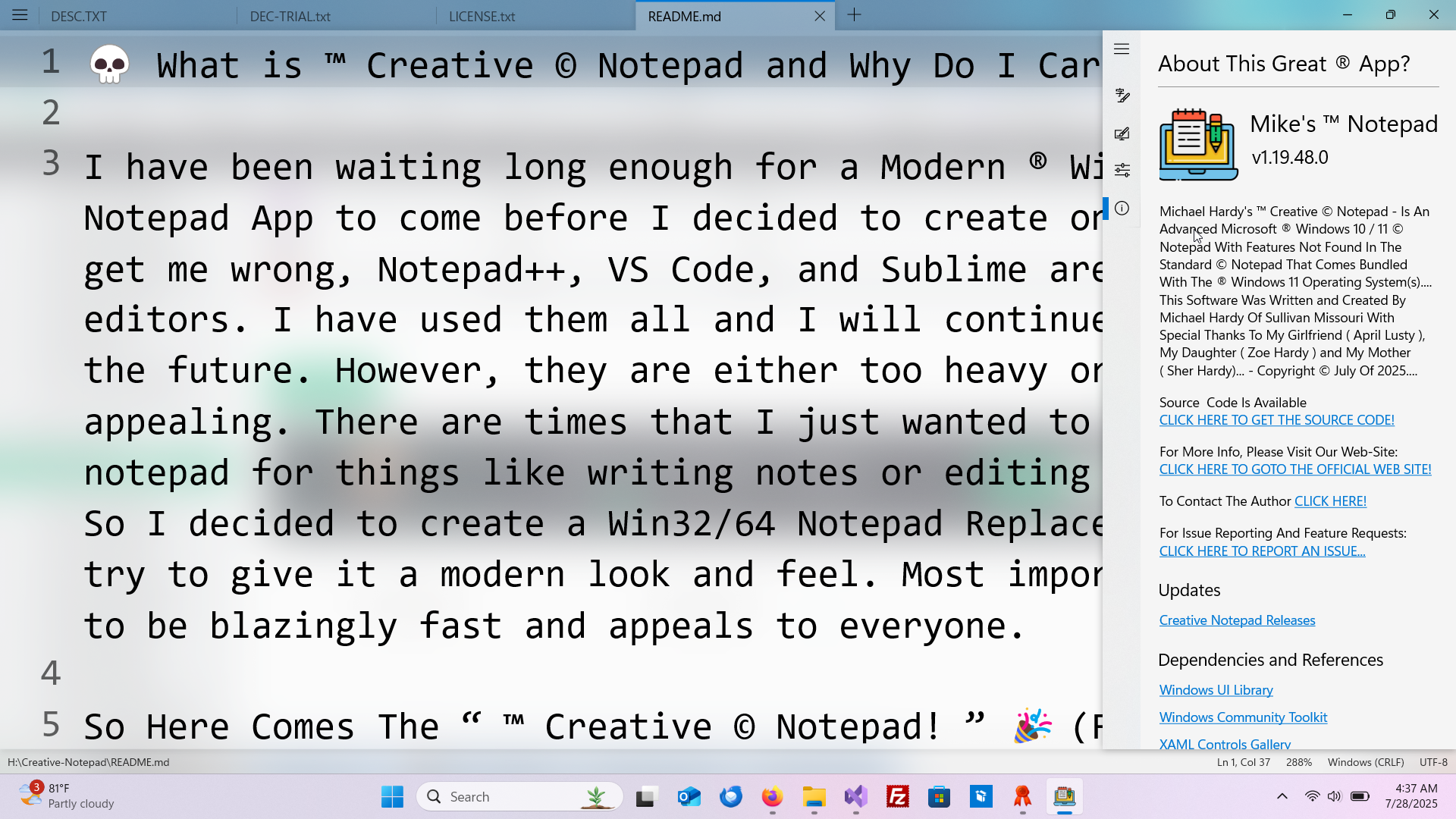Image resolution: width=1456 pixels, height=819 pixels.
Task: Click the UTF-8 encoding indicator
Action: pyautogui.click(x=1433, y=762)
